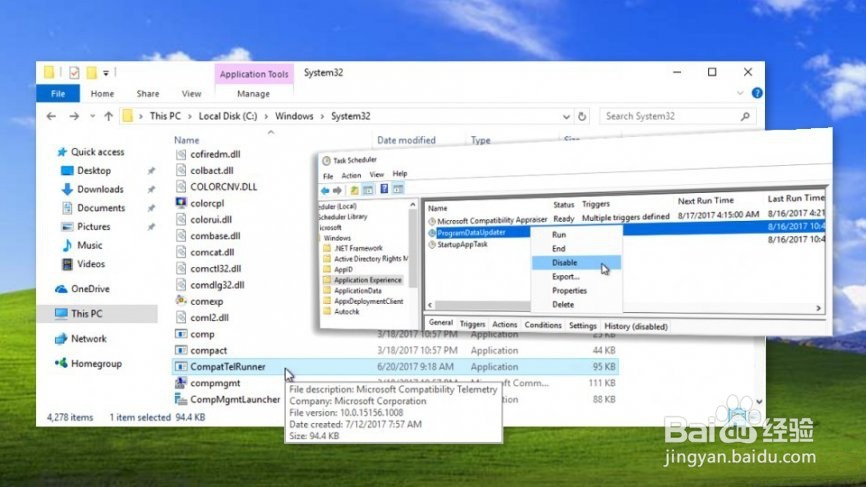Click Task Scheduler forward arrow toolbar icon
Image resolution: width=866 pixels, height=487 pixels.
pos(337,190)
